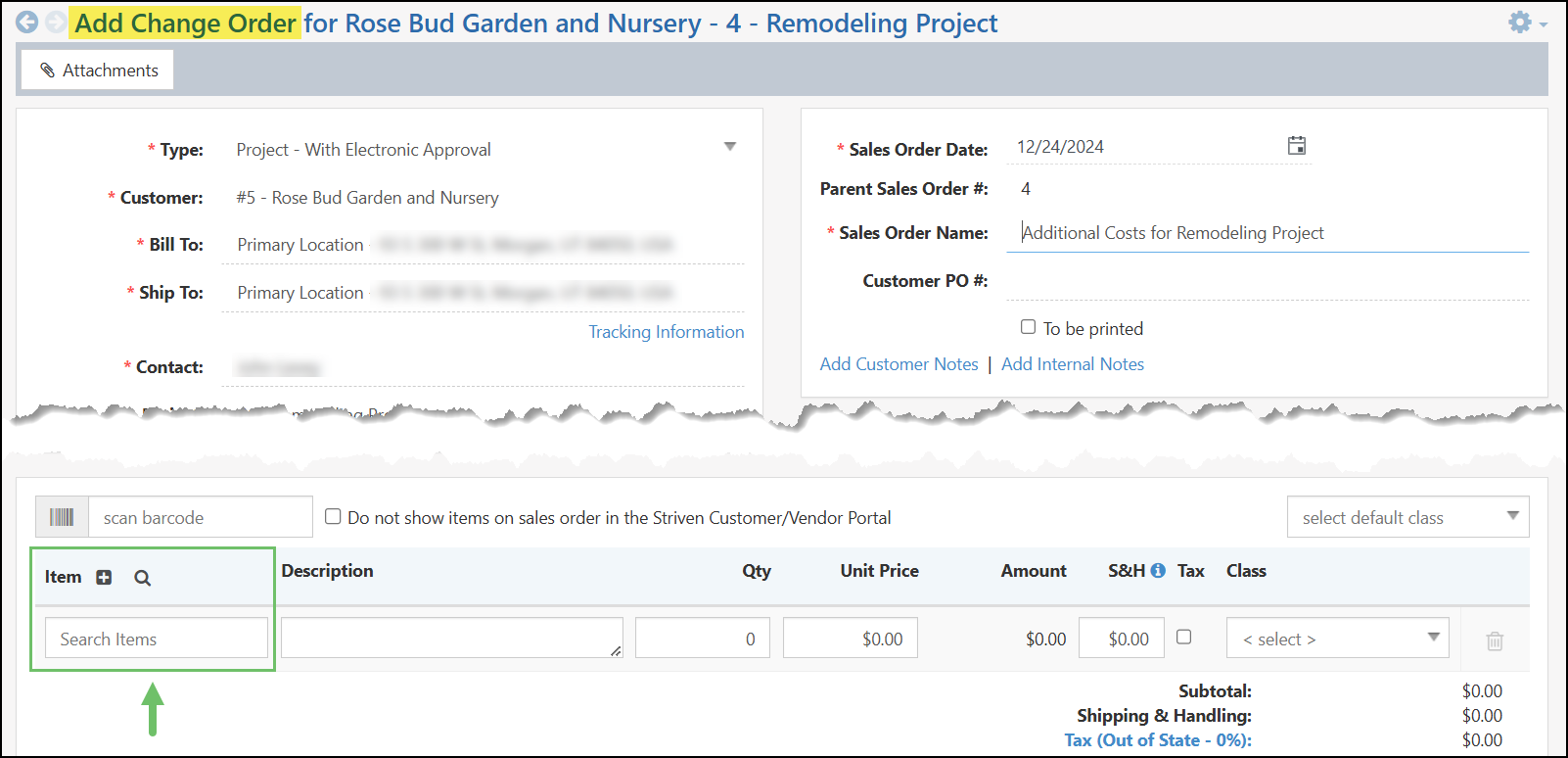Image resolution: width=1568 pixels, height=758 pixels.
Task: Click the line item Description box
Action: (x=452, y=638)
